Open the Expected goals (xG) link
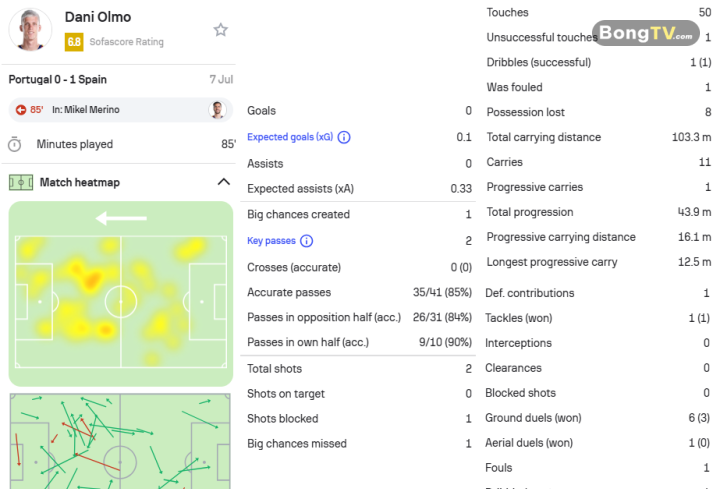Image resolution: width=720 pixels, height=489 pixels. click(290, 137)
